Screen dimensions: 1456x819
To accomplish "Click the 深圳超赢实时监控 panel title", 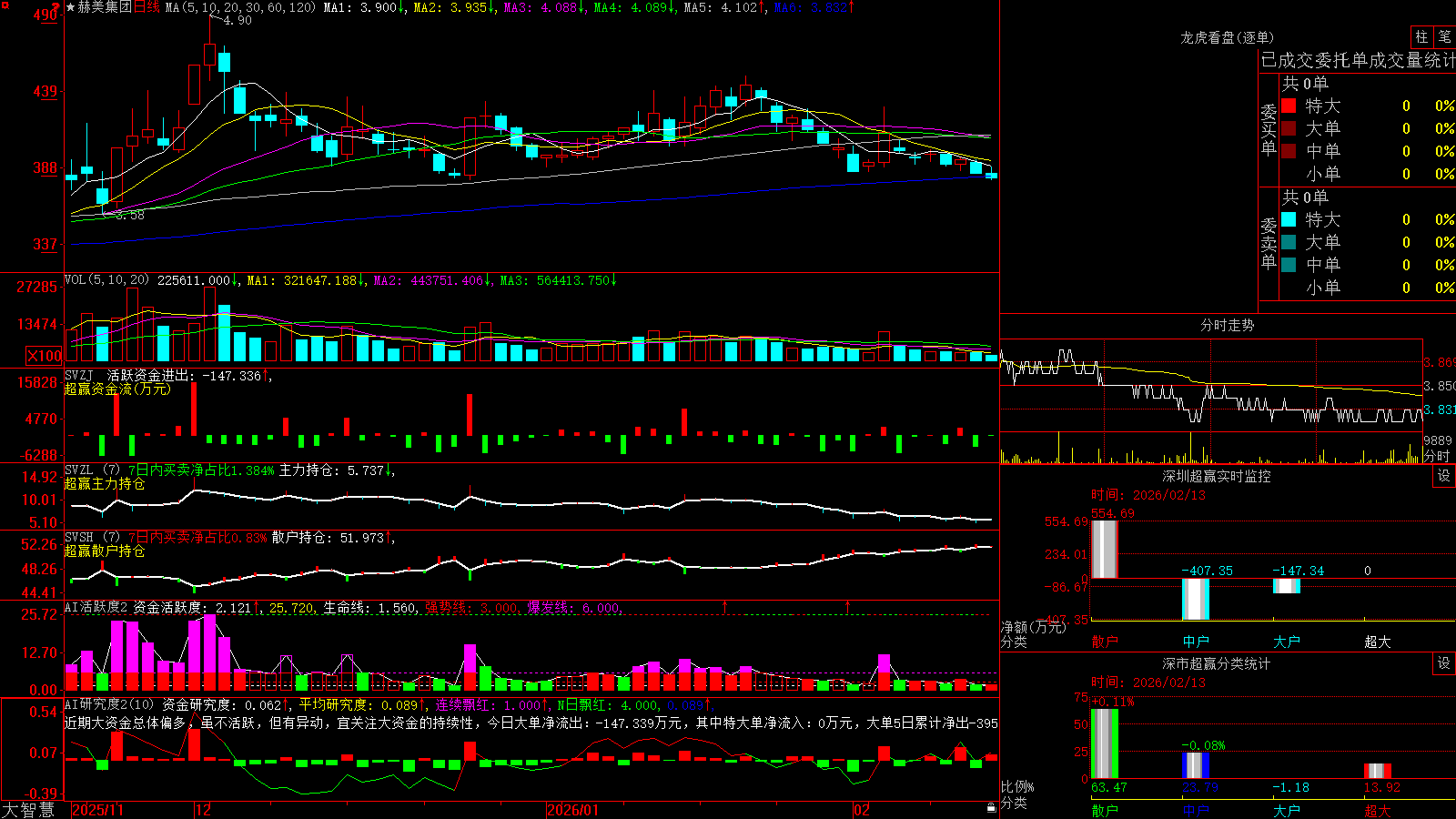I will tap(1216, 476).
